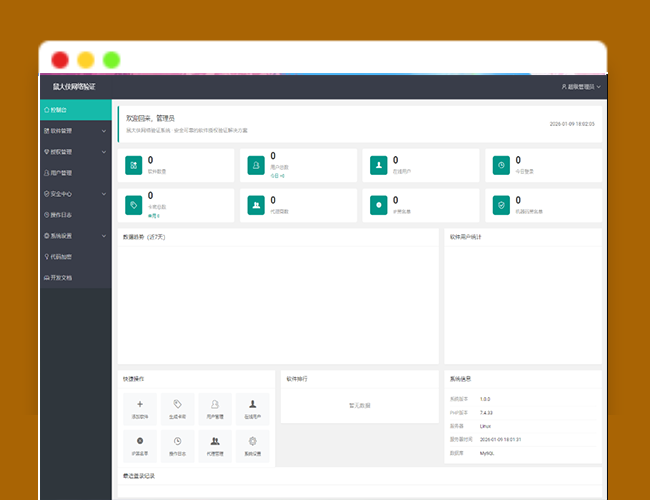This screenshot has height=500, width=650.
Task: Click the server value Linux
Action: pyautogui.click(x=485, y=426)
